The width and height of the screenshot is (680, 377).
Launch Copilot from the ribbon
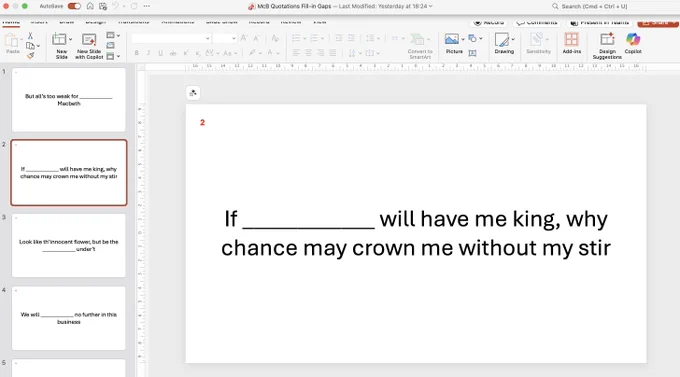pos(633,43)
